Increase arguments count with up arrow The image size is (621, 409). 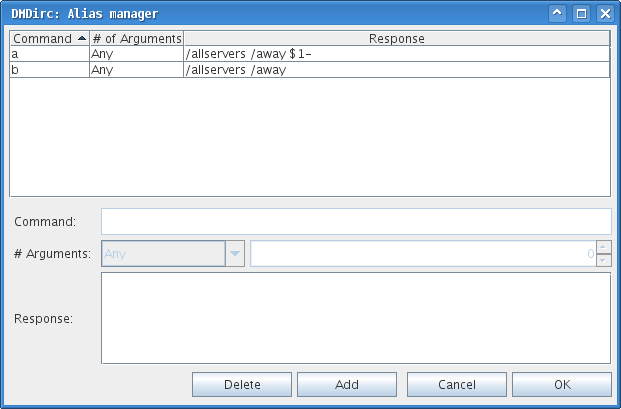[604, 247]
